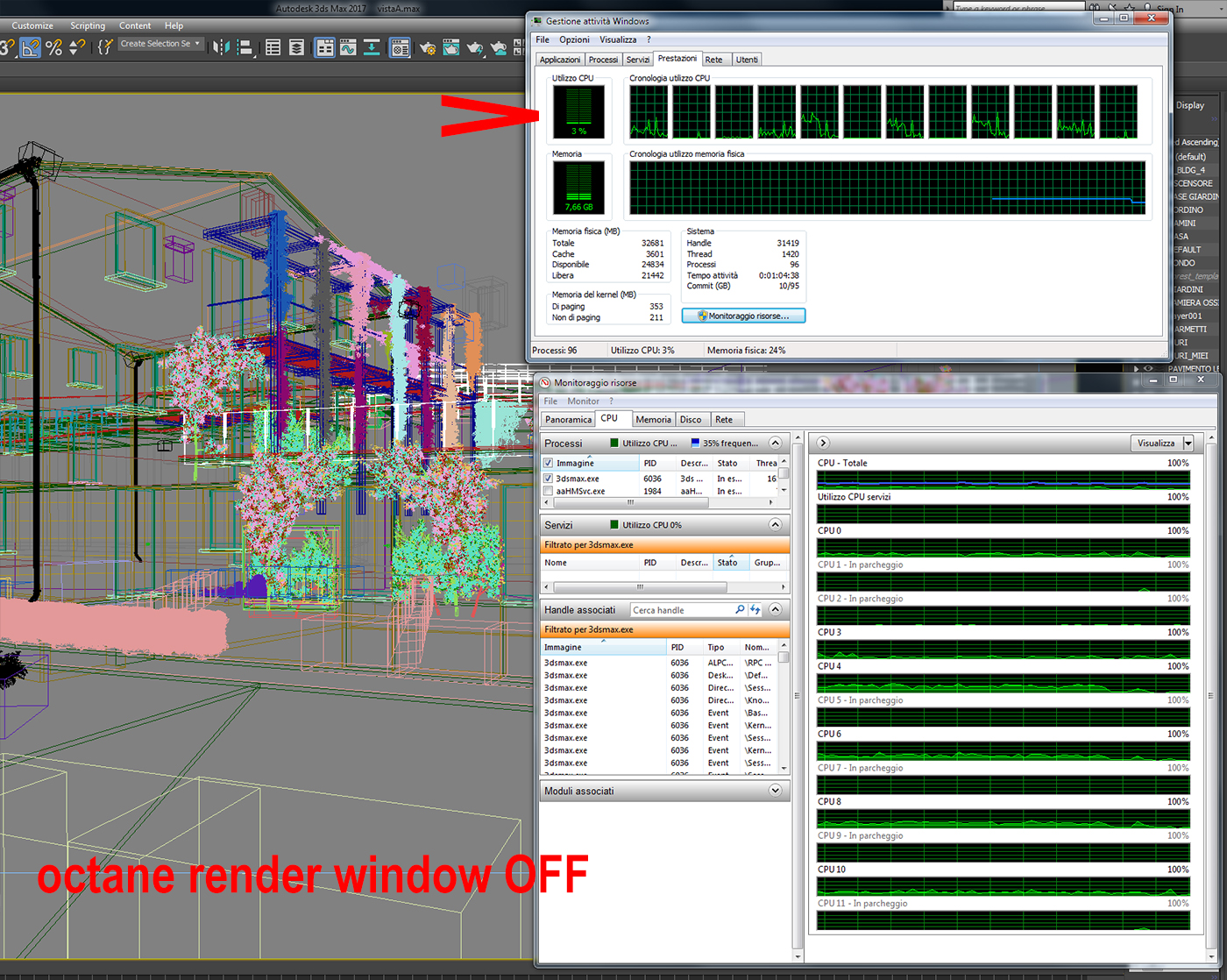Viewport: 1227px width, 980px height.
Task: Click the Monitoraggio risorse window title icon
Action: [545, 383]
